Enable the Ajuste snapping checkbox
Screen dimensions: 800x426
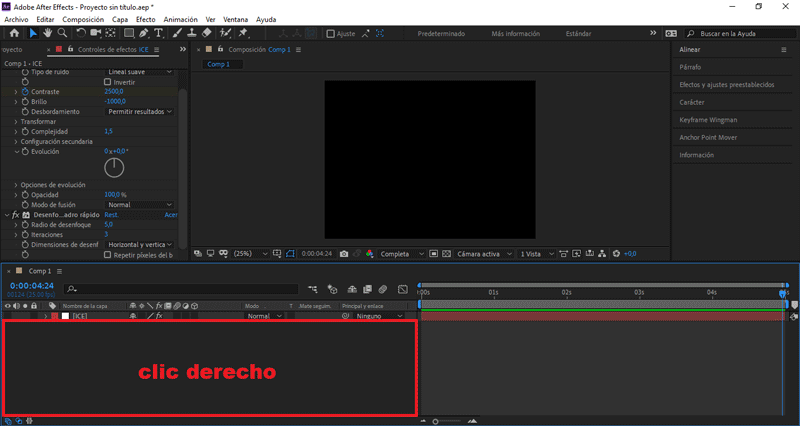pos(331,34)
